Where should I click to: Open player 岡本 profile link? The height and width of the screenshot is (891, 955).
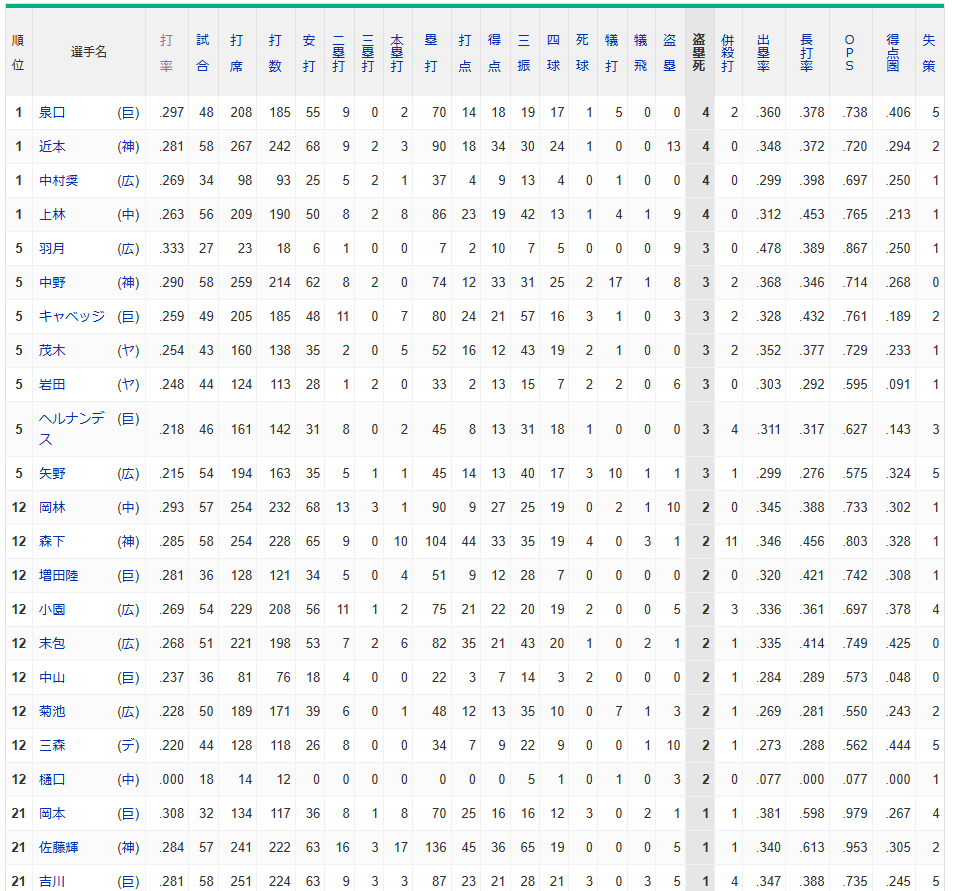(x=52, y=814)
